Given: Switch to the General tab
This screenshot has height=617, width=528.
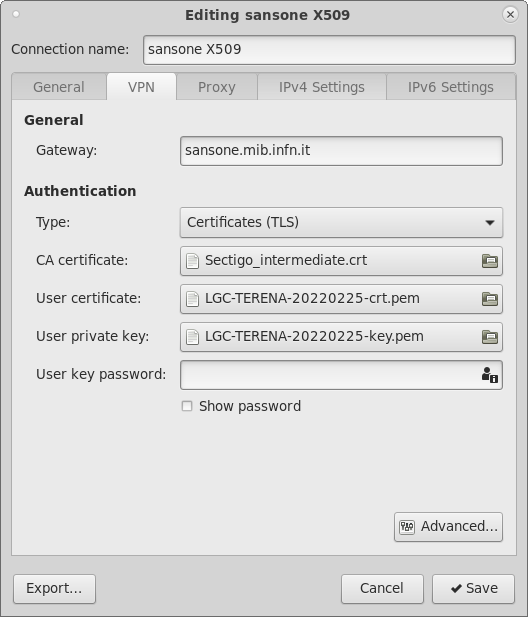Looking at the screenshot, I should [x=59, y=87].
